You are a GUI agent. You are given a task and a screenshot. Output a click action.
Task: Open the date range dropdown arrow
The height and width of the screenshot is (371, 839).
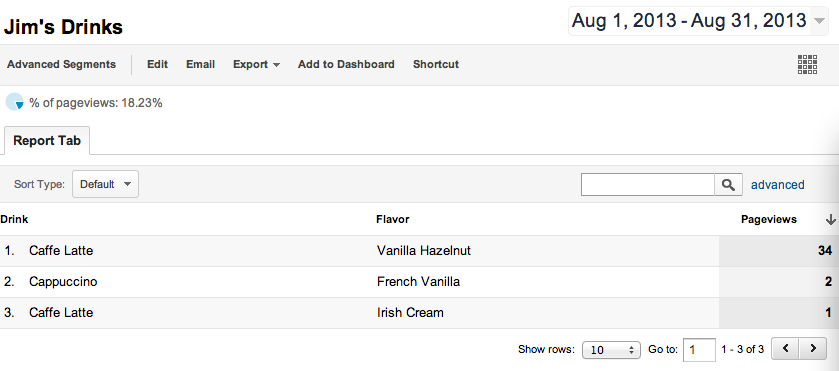click(x=819, y=22)
